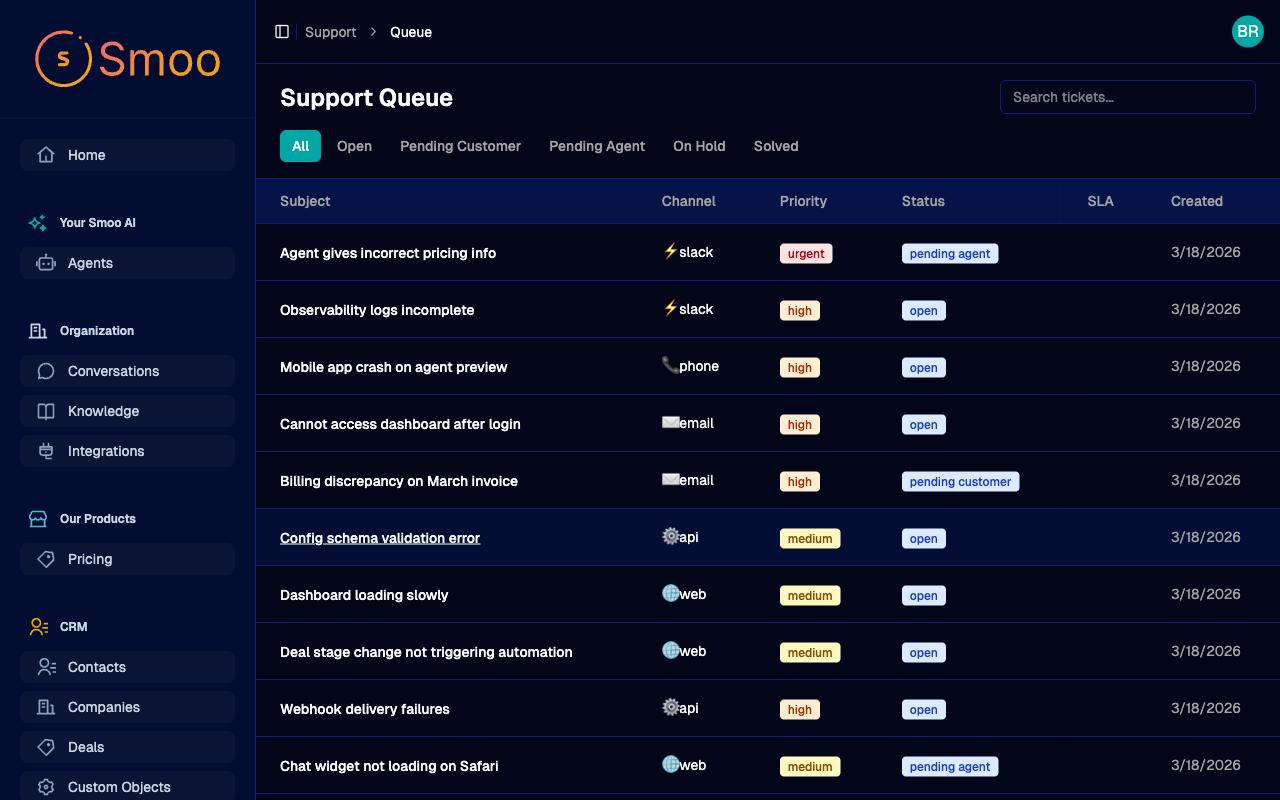Collapse the sidebar with the panel toggle
1280x800 pixels.
pyautogui.click(x=282, y=31)
